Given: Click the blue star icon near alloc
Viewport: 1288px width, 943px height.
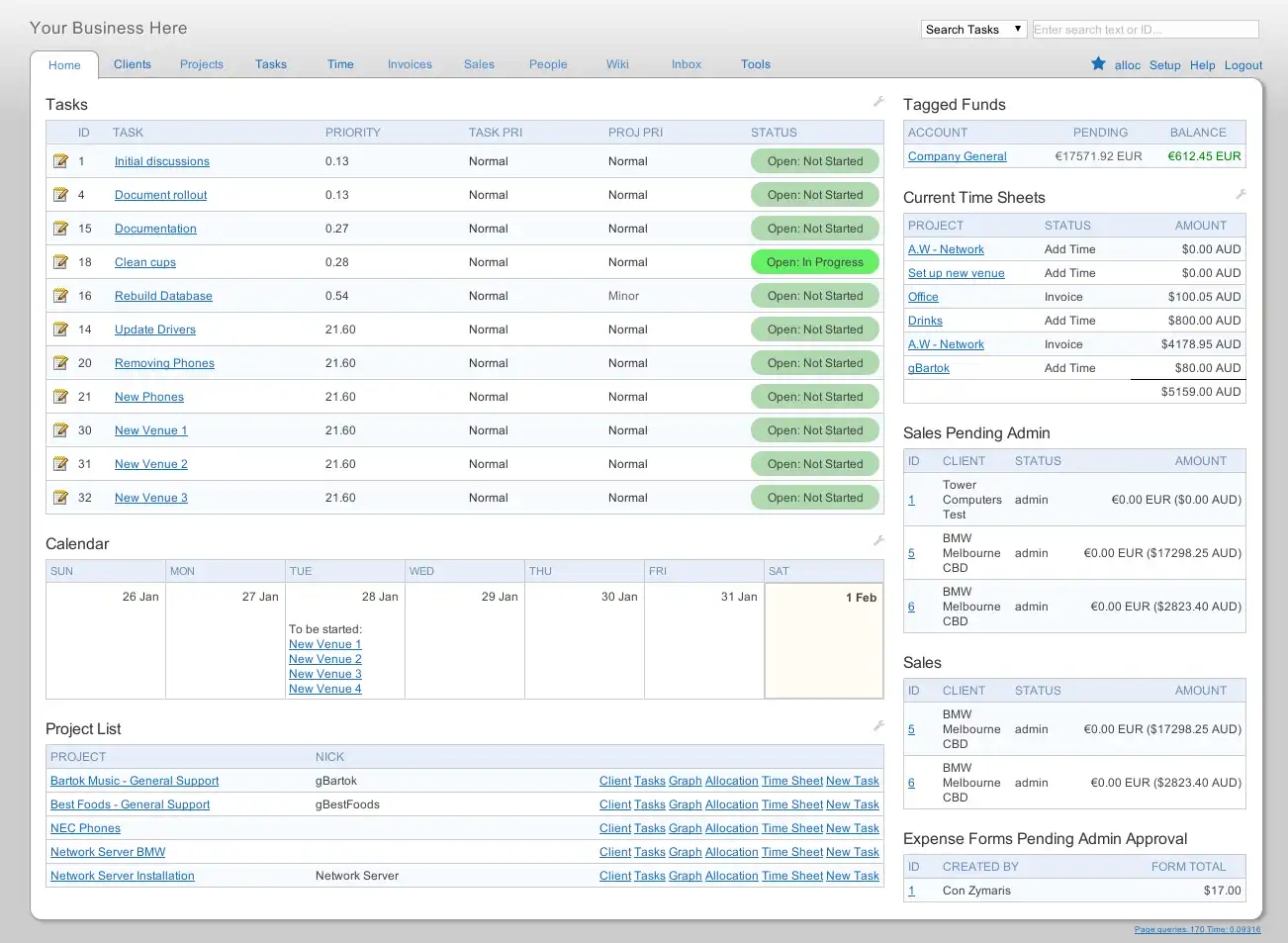Looking at the screenshot, I should point(1098,64).
